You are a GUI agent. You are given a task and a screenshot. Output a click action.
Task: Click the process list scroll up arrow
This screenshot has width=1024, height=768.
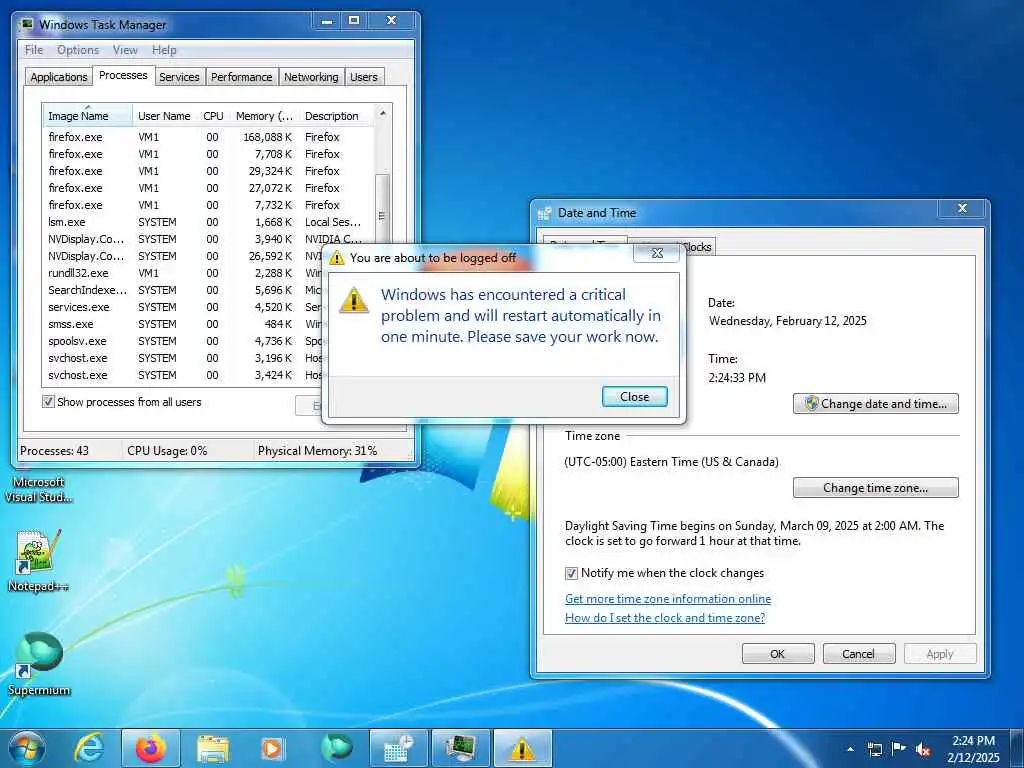(383, 113)
